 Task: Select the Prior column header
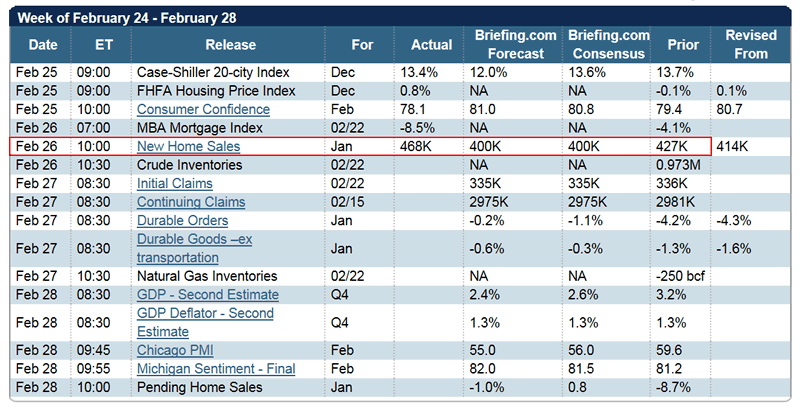(x=683, y=45)
